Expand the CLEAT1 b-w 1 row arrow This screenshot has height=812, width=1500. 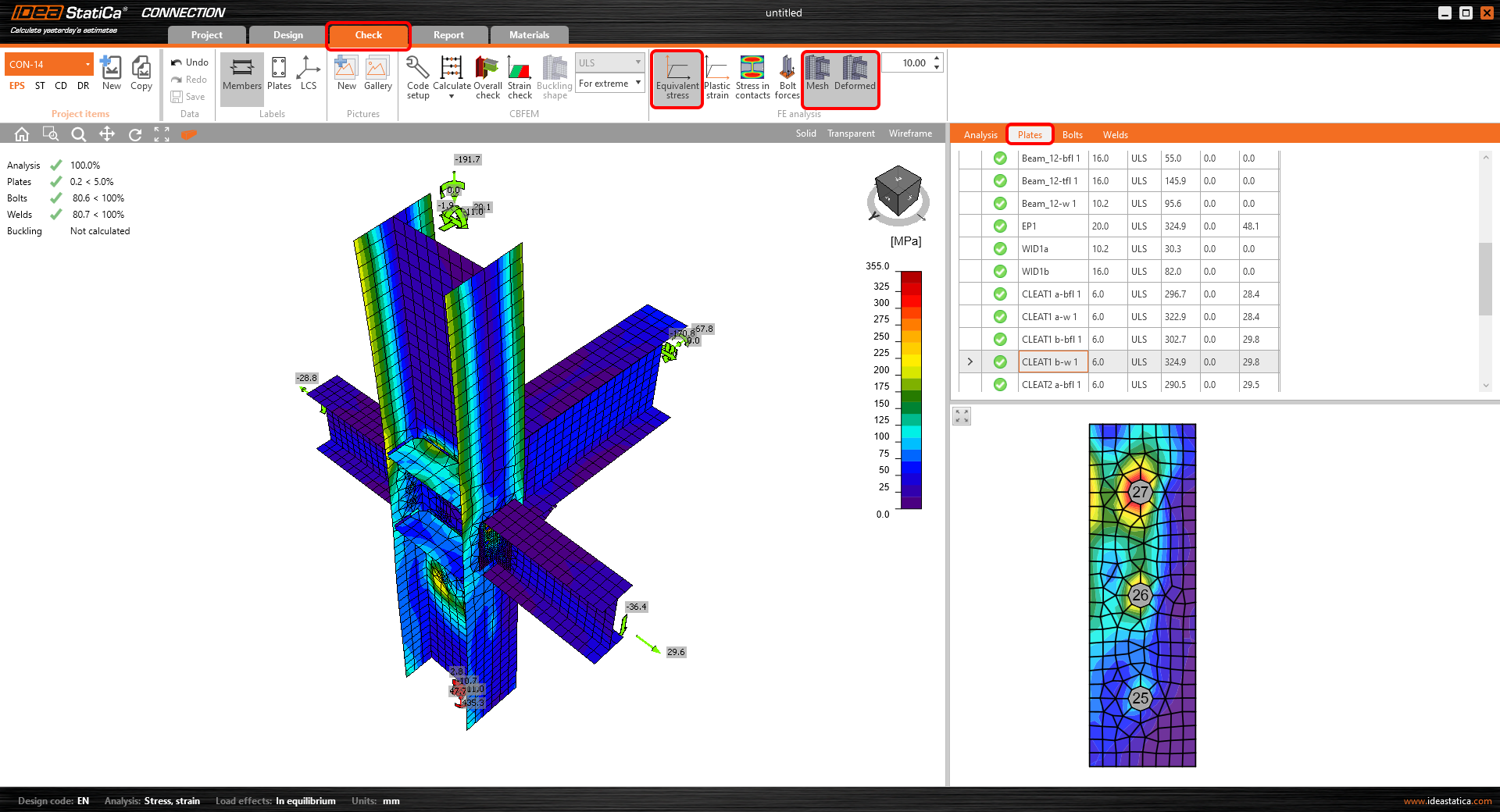[x=970, y=362]
